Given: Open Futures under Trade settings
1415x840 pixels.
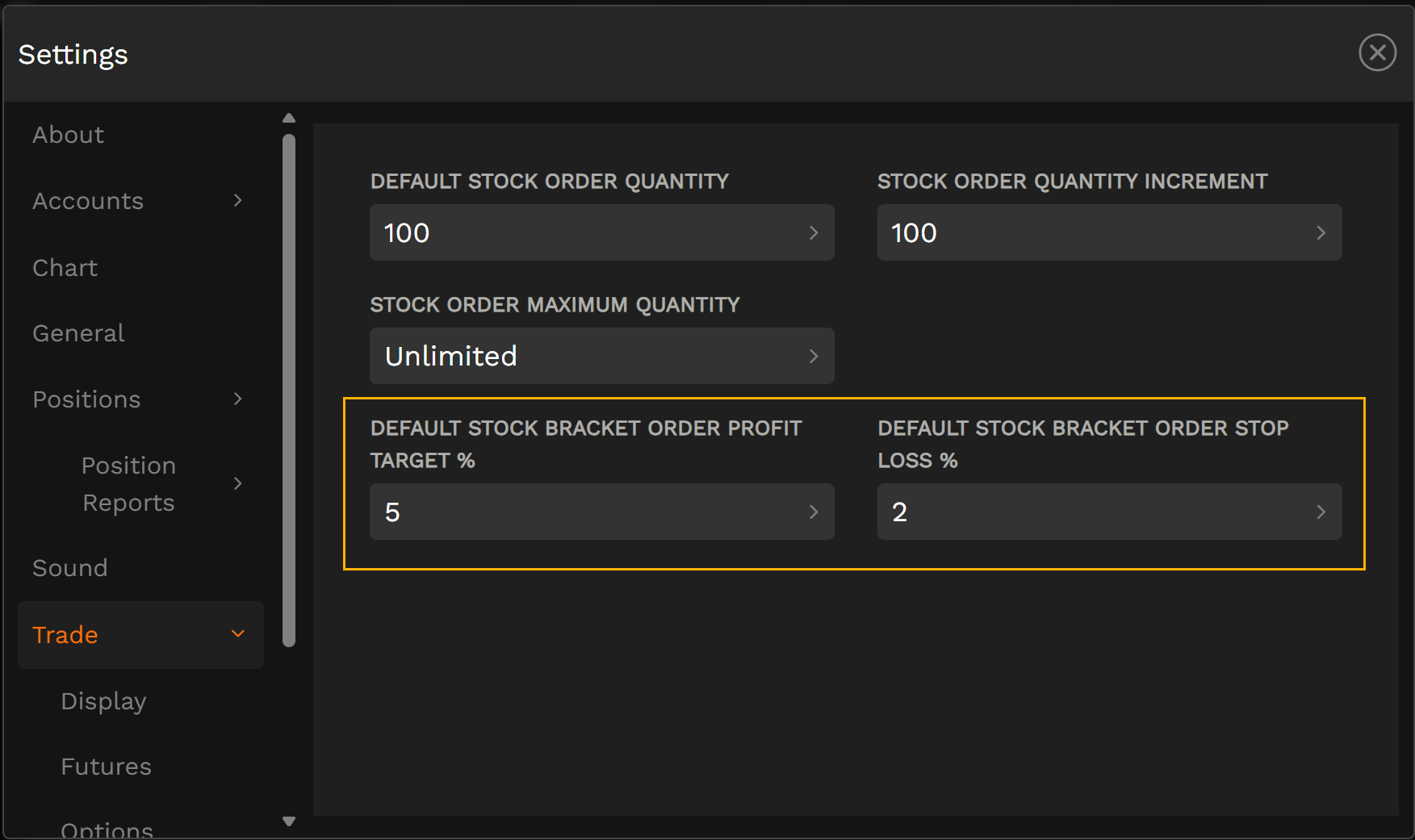Looking at the screenshot, I should click(x=106, y=767).
